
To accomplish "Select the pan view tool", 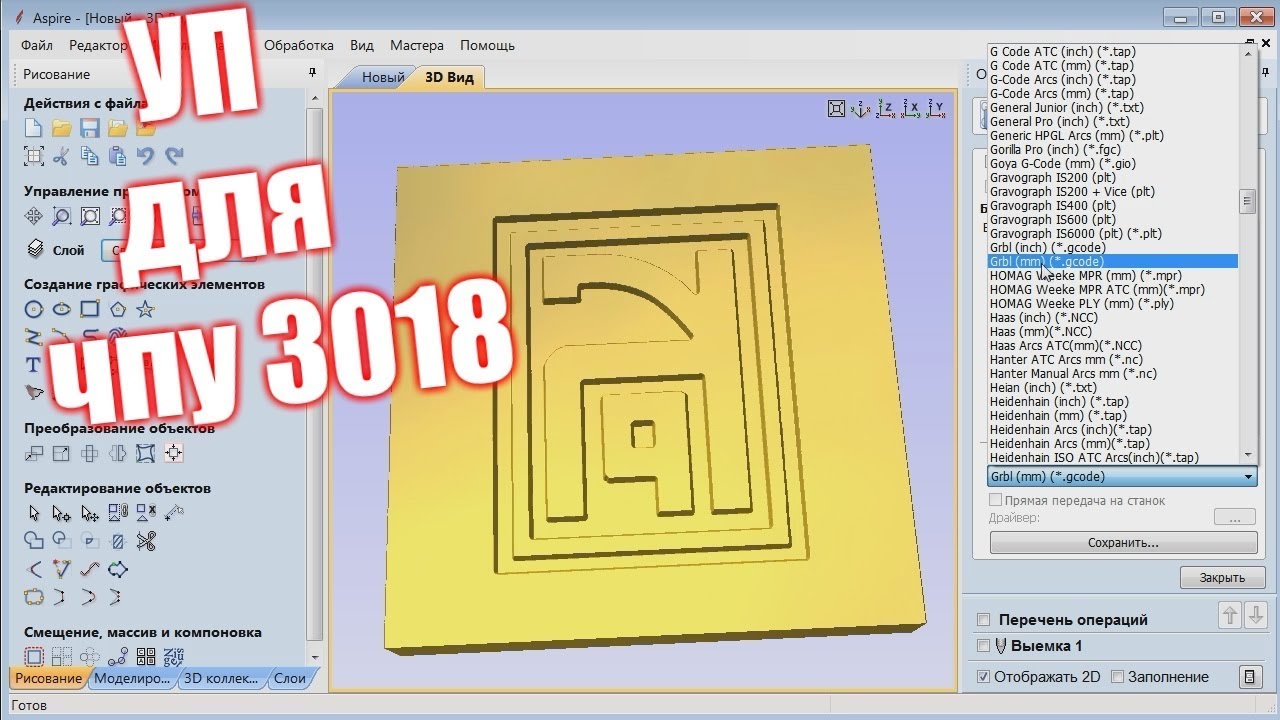I will coord(33,216).
